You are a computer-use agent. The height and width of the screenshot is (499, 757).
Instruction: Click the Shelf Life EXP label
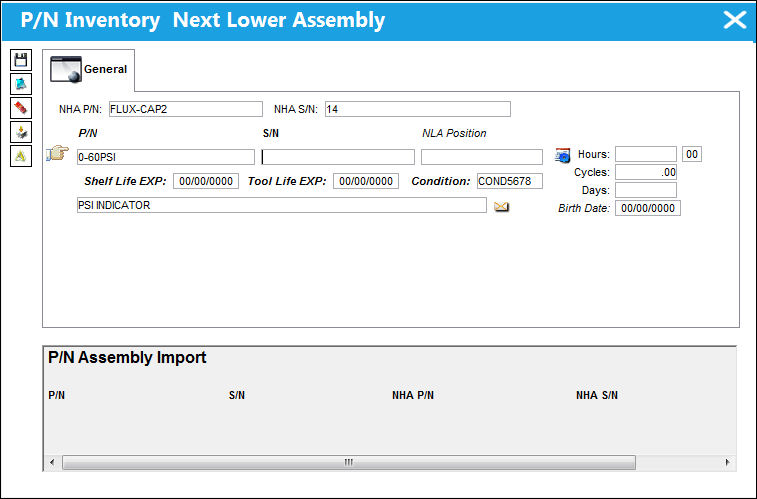pyautogui.click(x=125, y=181)
